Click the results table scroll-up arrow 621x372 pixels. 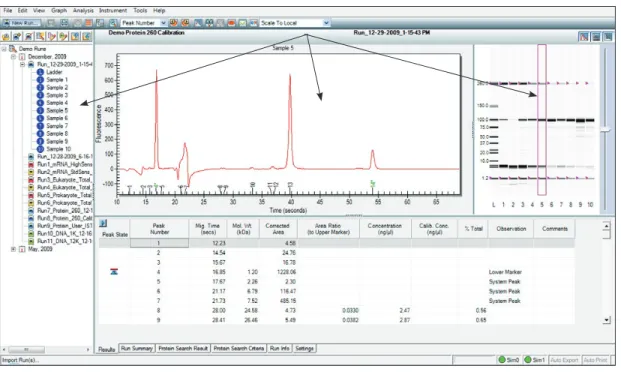click(x=606, y=226)
